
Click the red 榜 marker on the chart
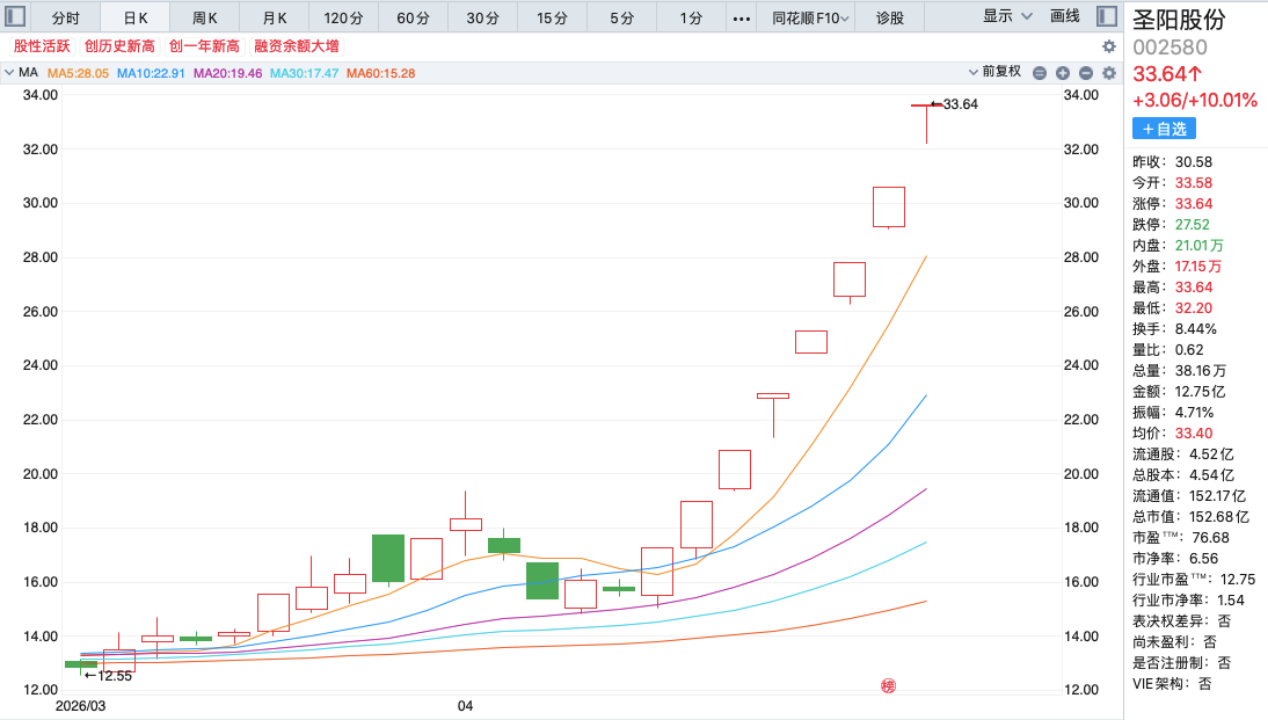pyautogui.click(x=887, y=685)
